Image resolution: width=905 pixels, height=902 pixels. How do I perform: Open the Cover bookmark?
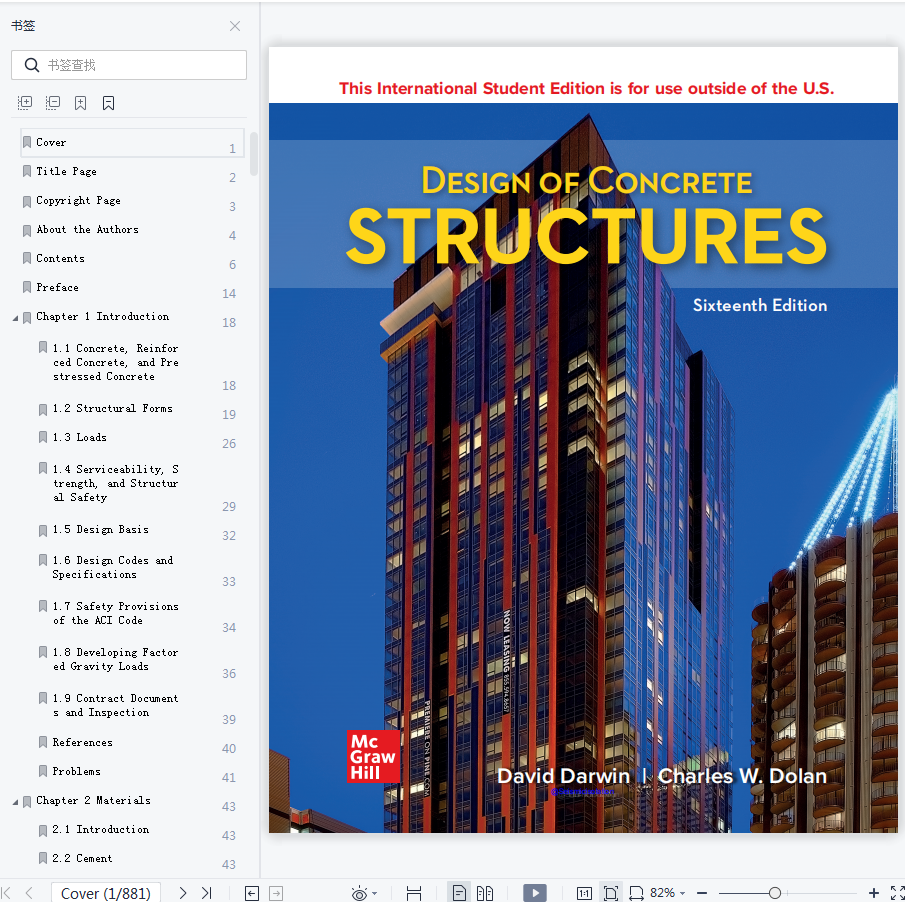pos(132,143)
